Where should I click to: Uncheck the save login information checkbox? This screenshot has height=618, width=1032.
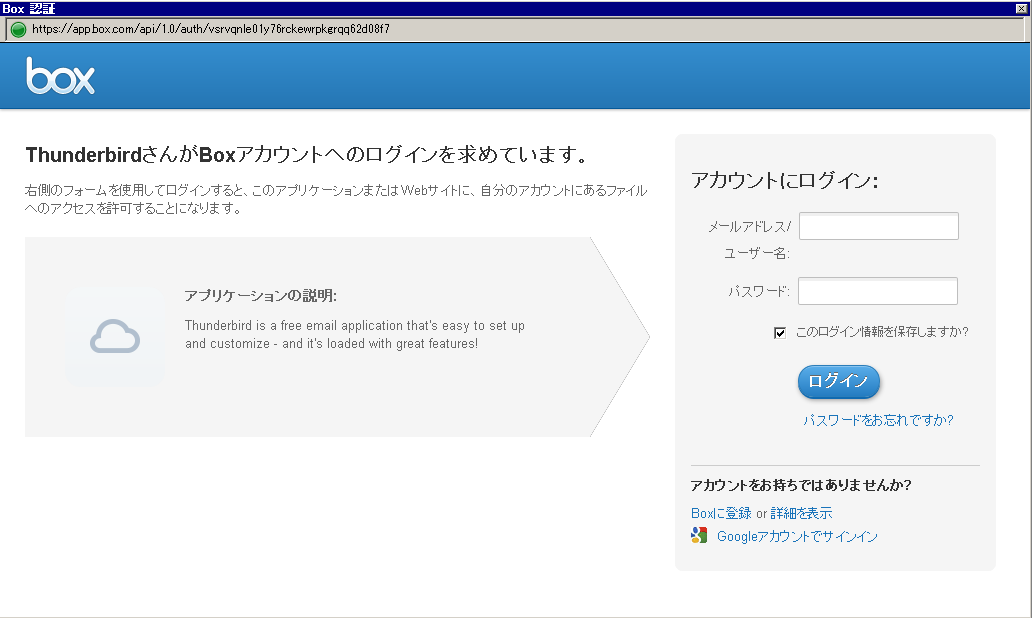coord(780,332)
